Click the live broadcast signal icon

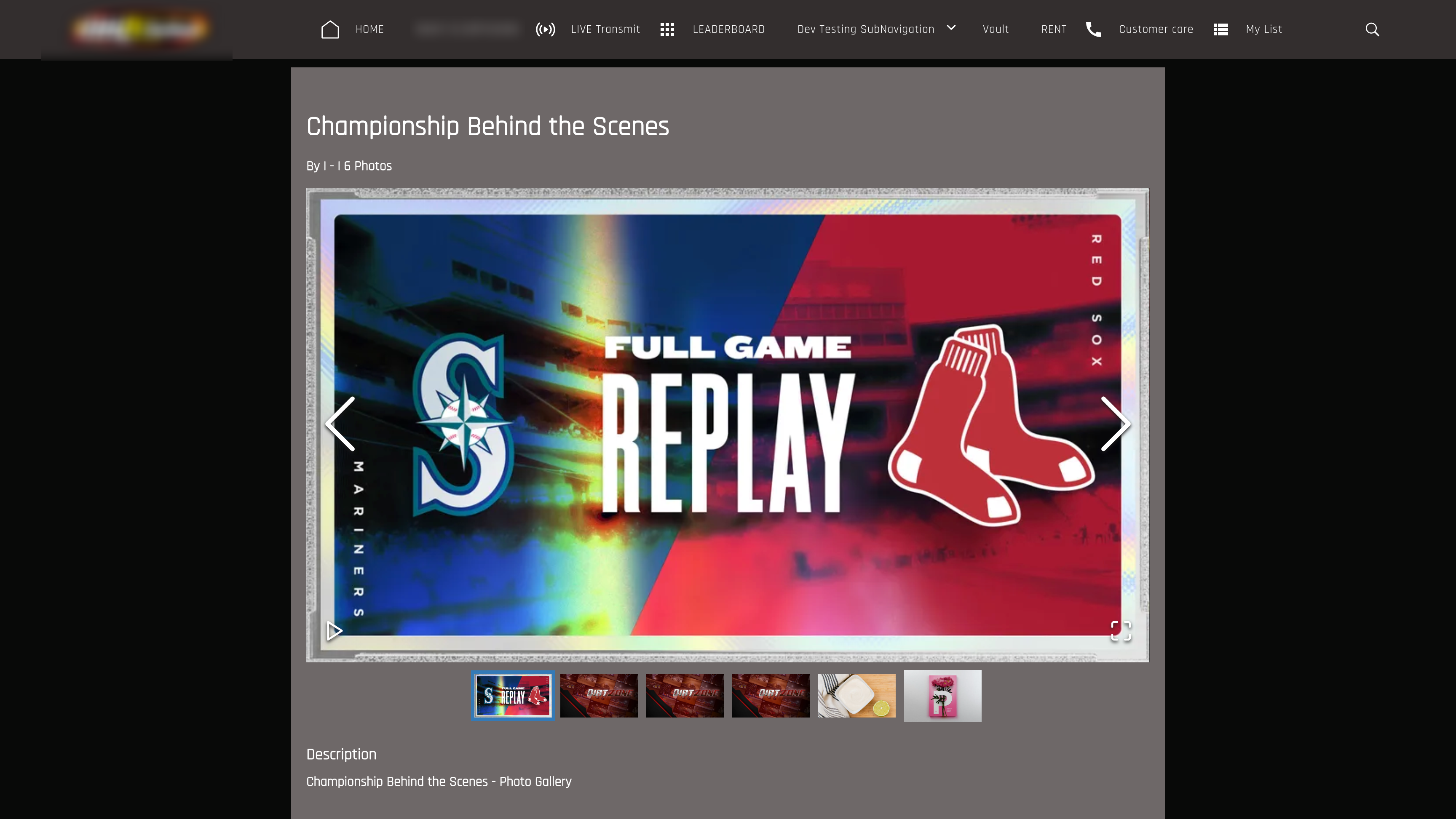click(x=546, y=29)
